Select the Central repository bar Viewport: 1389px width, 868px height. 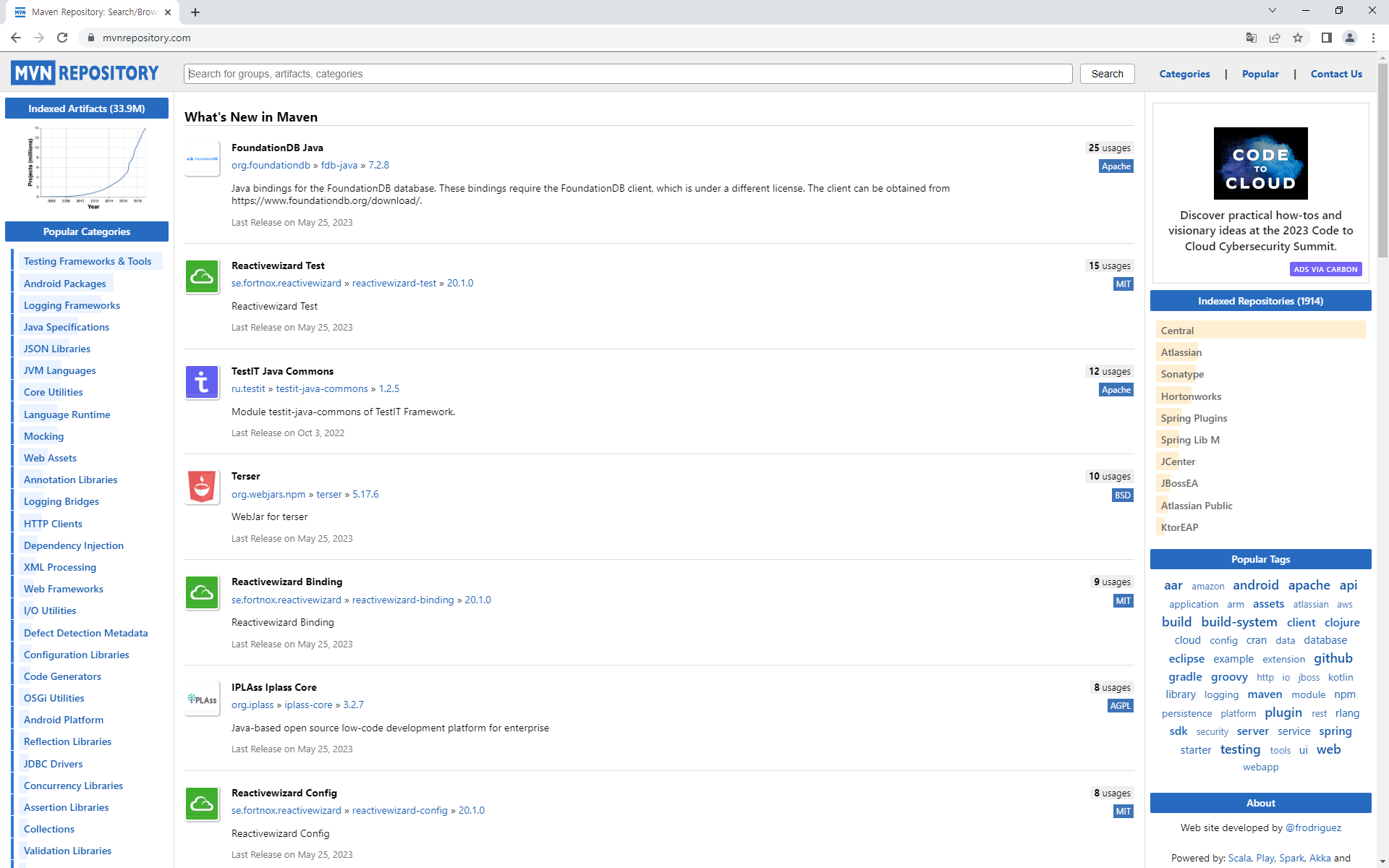(x=1260, y=331)
